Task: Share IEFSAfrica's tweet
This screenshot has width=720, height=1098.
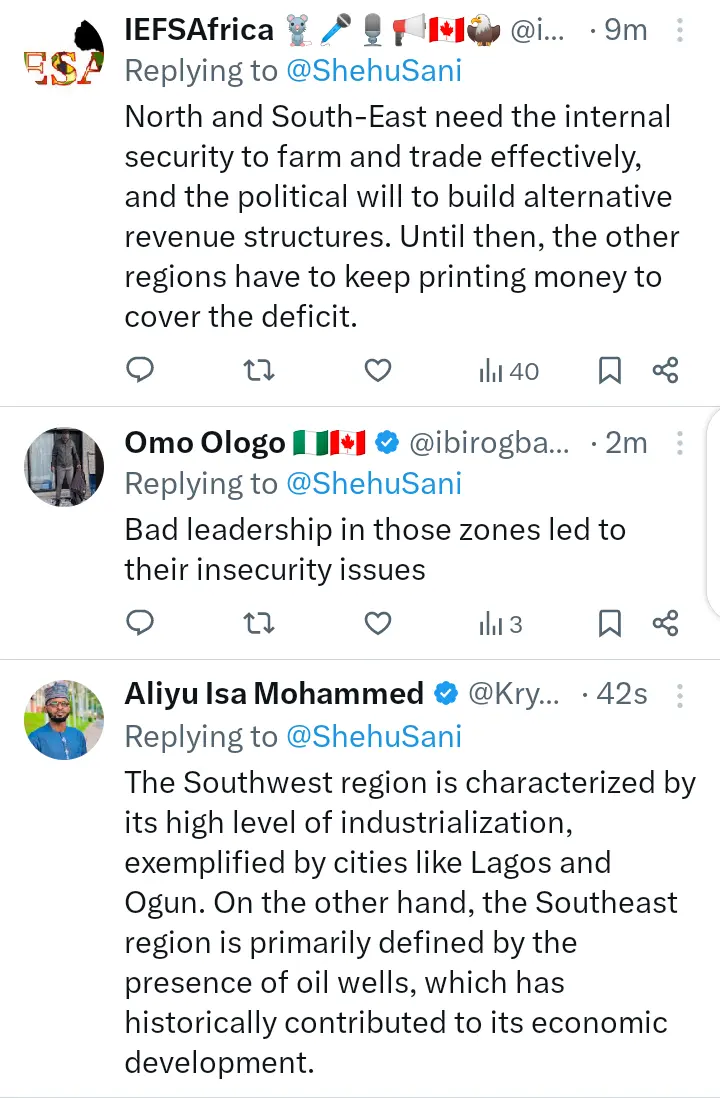Action: click(665, 371)
